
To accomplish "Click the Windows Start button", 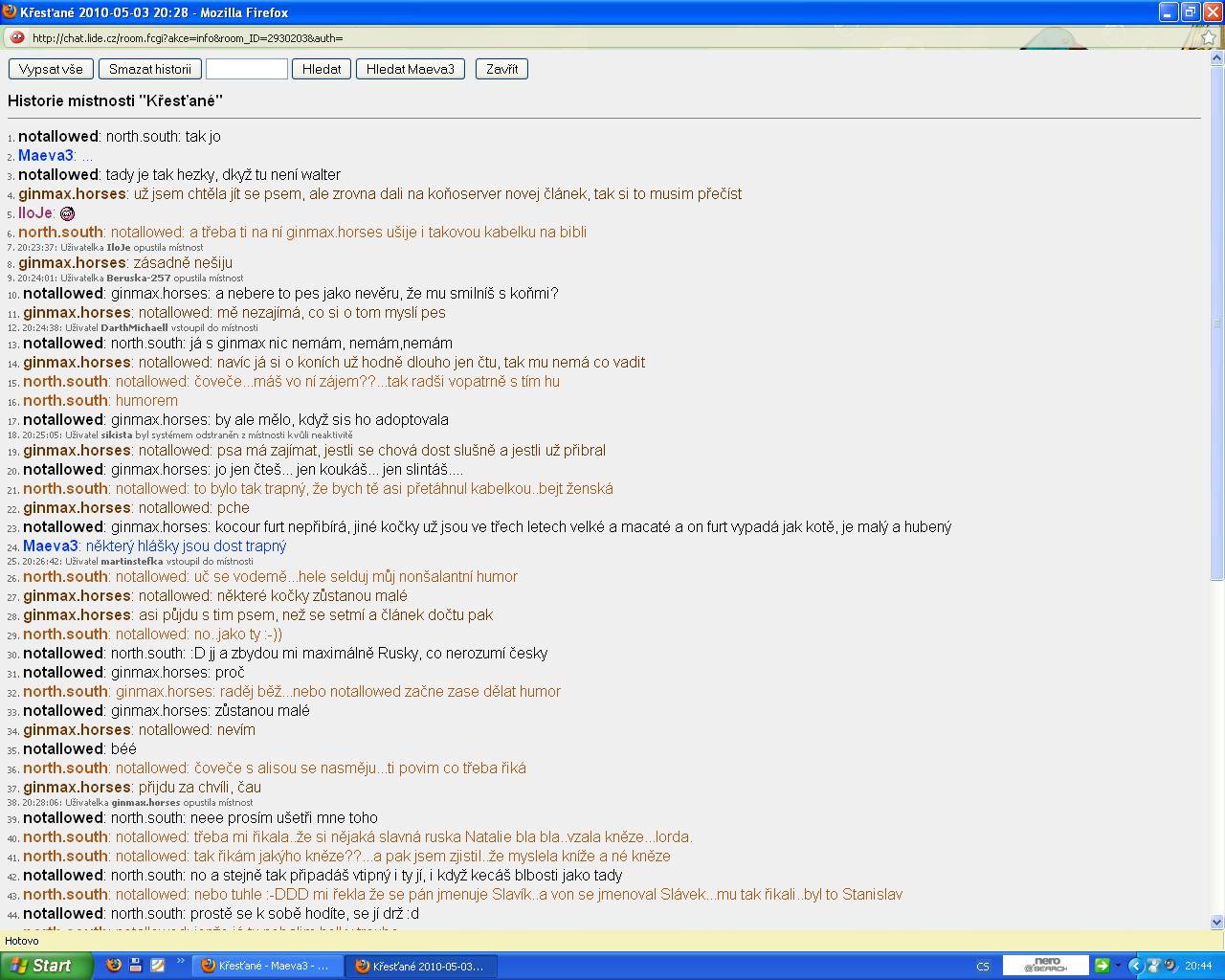I will click(x=47, y=966).
